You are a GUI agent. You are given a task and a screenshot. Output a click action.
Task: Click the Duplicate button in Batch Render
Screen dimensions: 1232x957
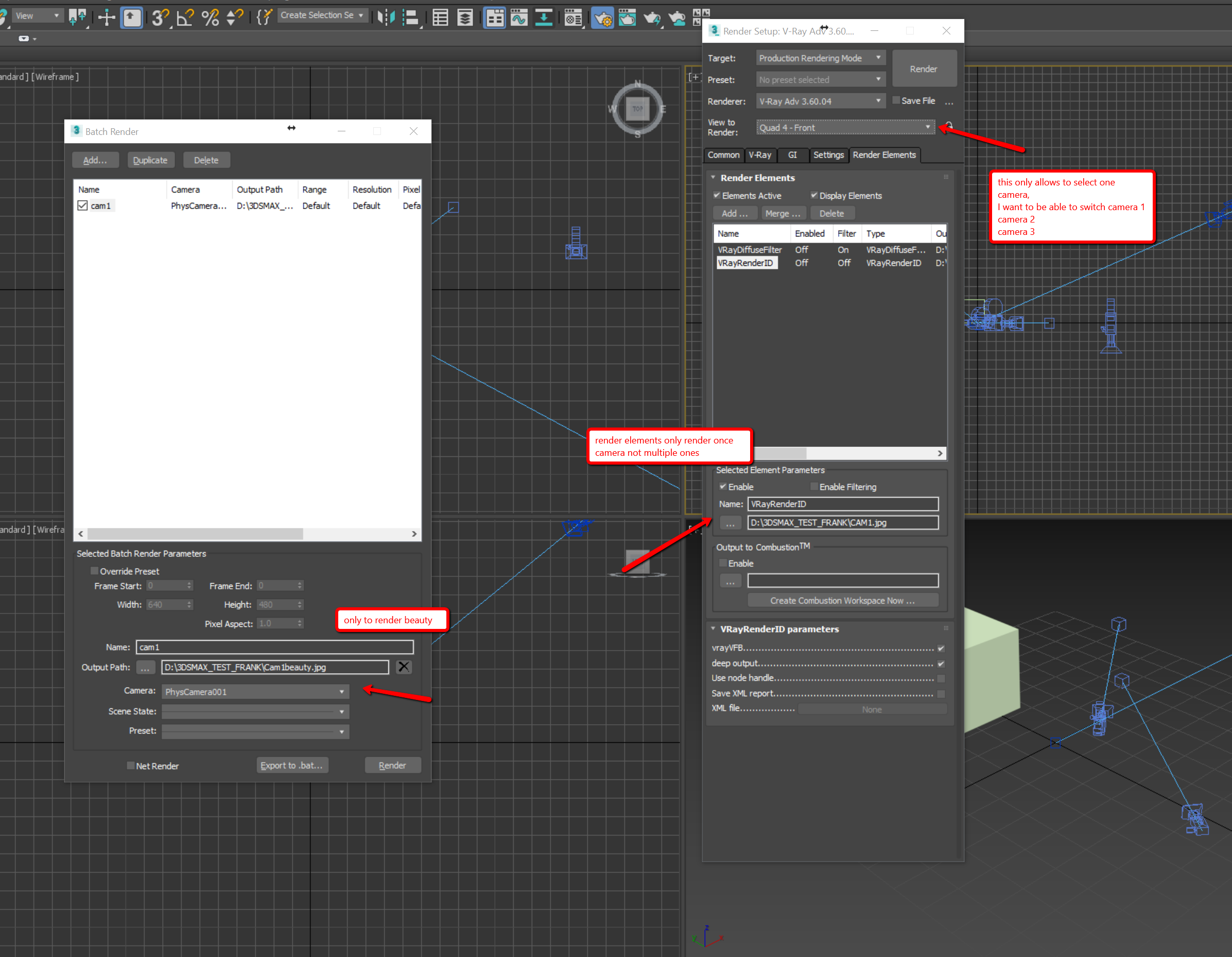click(x=152, y=158)
